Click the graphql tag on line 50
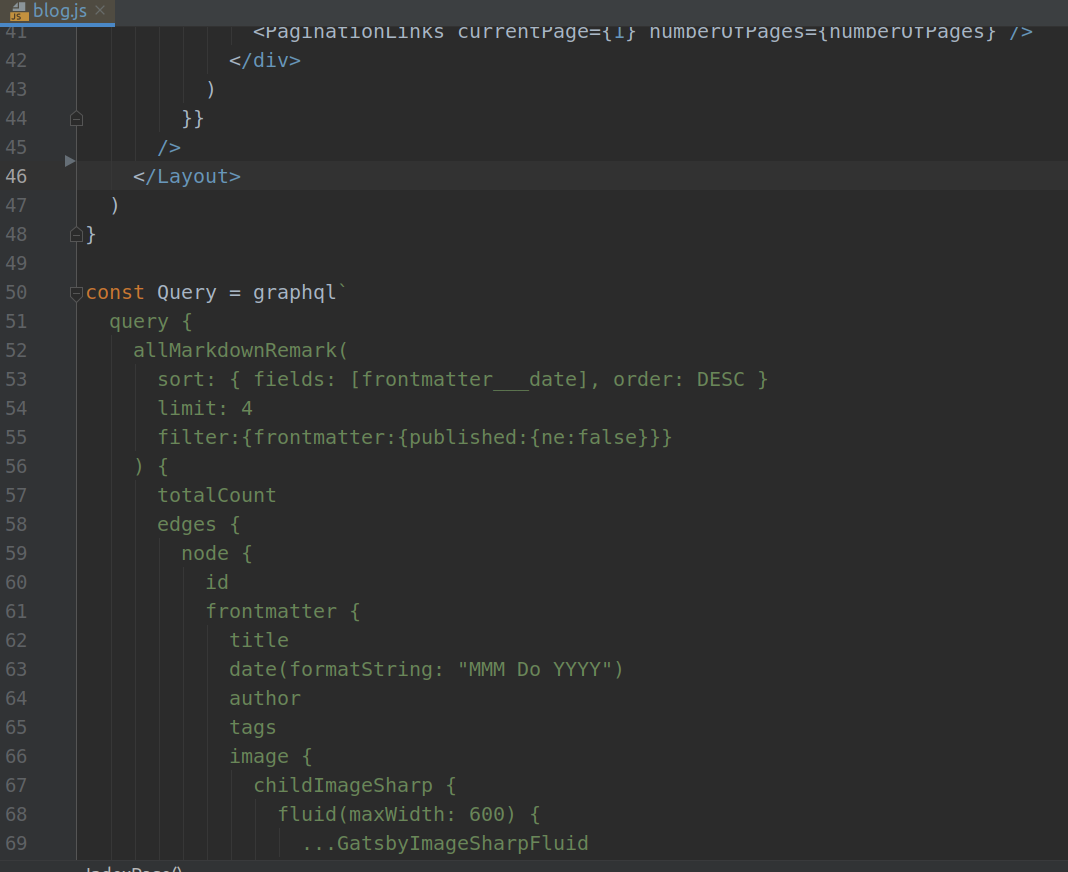Viewport: 1068px width, 872px height. click(x=295, y=293)
